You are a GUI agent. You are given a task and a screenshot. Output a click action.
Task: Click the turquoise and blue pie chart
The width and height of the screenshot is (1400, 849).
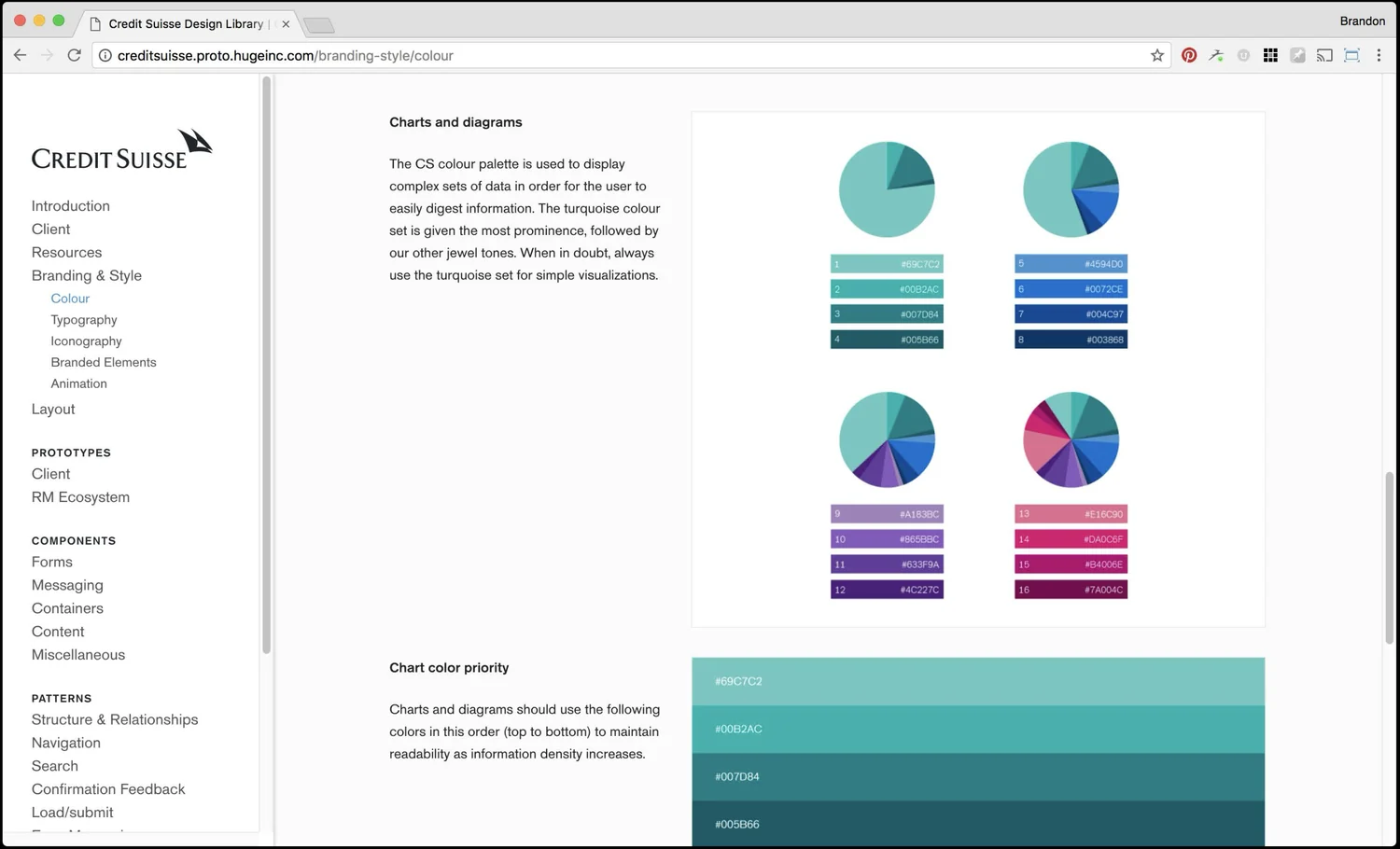point(1071,189)
